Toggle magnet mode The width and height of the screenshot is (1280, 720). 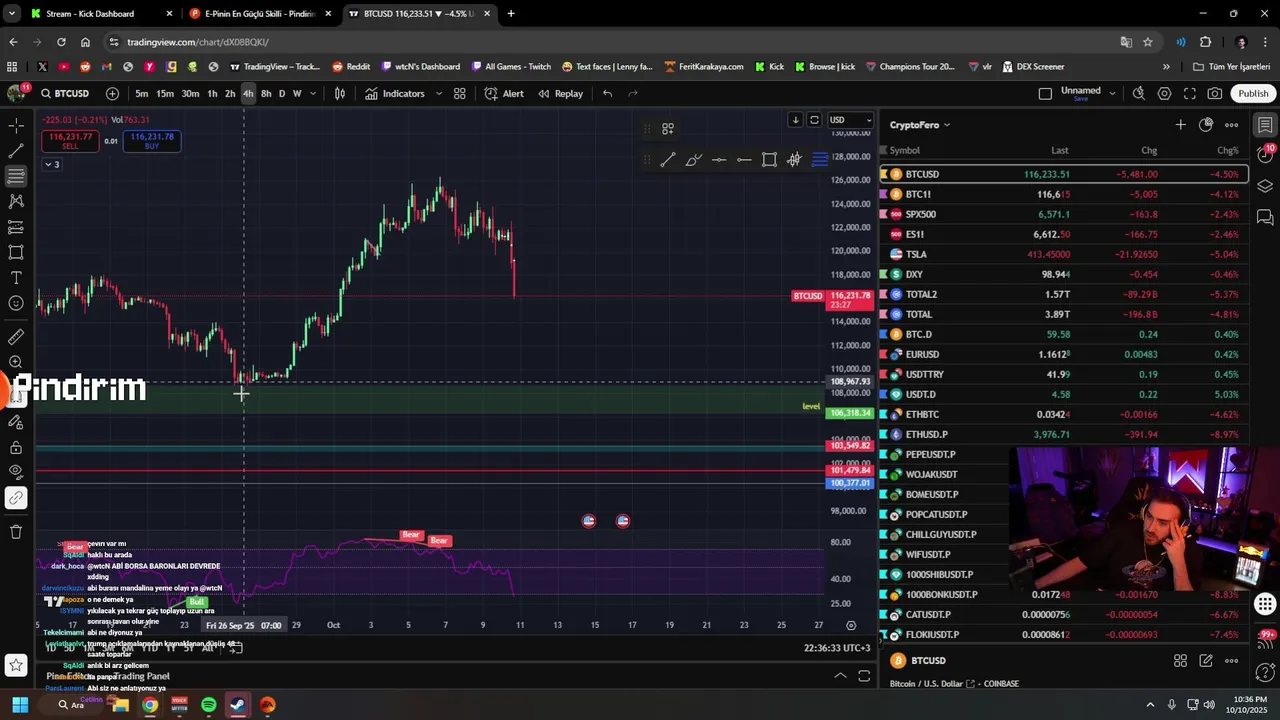click(x=16, y=396)
